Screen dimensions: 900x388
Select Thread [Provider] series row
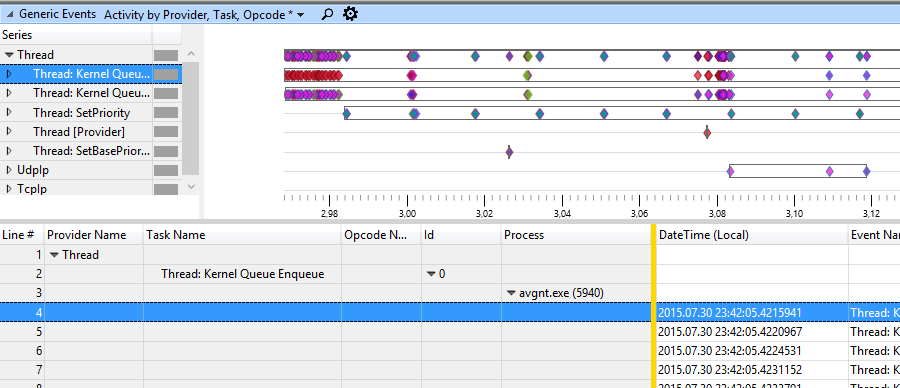point(79,131)
